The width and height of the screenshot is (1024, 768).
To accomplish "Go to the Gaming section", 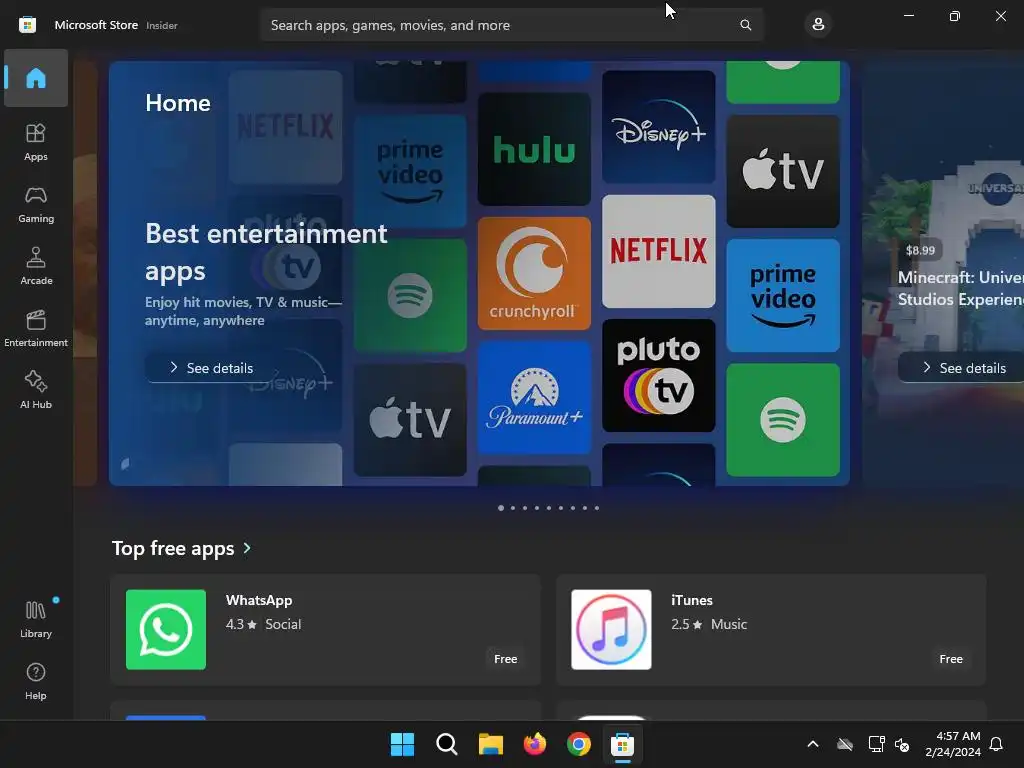I will (x=36, y=204).
